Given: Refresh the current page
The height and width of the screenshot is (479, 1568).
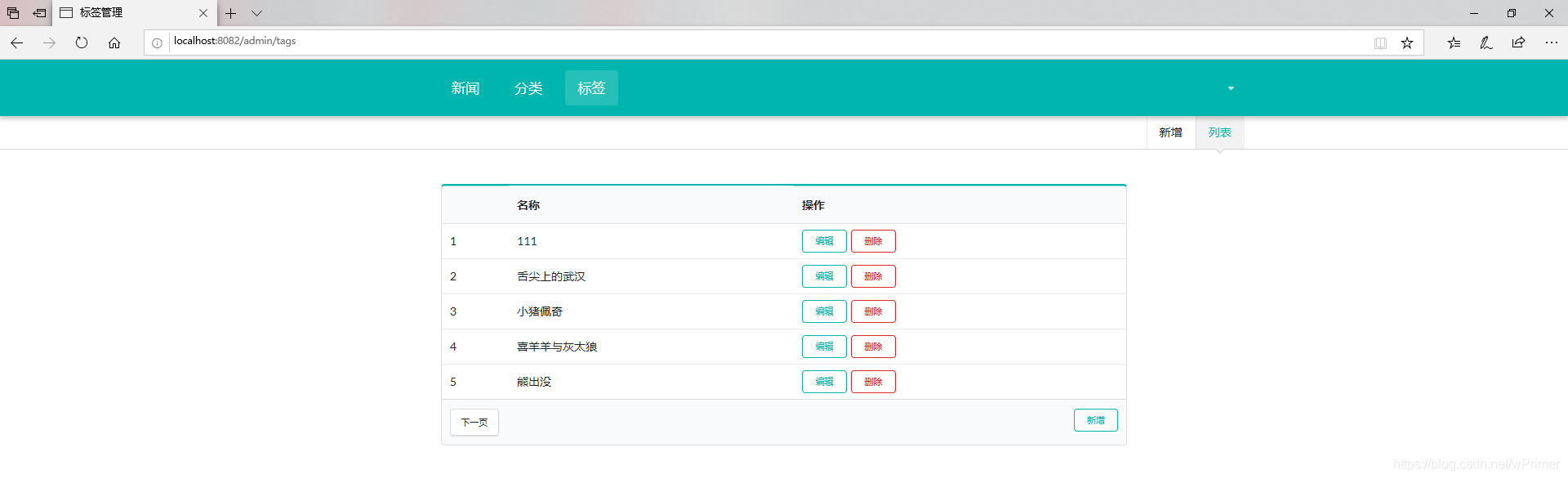Looking at the screenshot, I should pyautogui.click(x=82, y=43).
